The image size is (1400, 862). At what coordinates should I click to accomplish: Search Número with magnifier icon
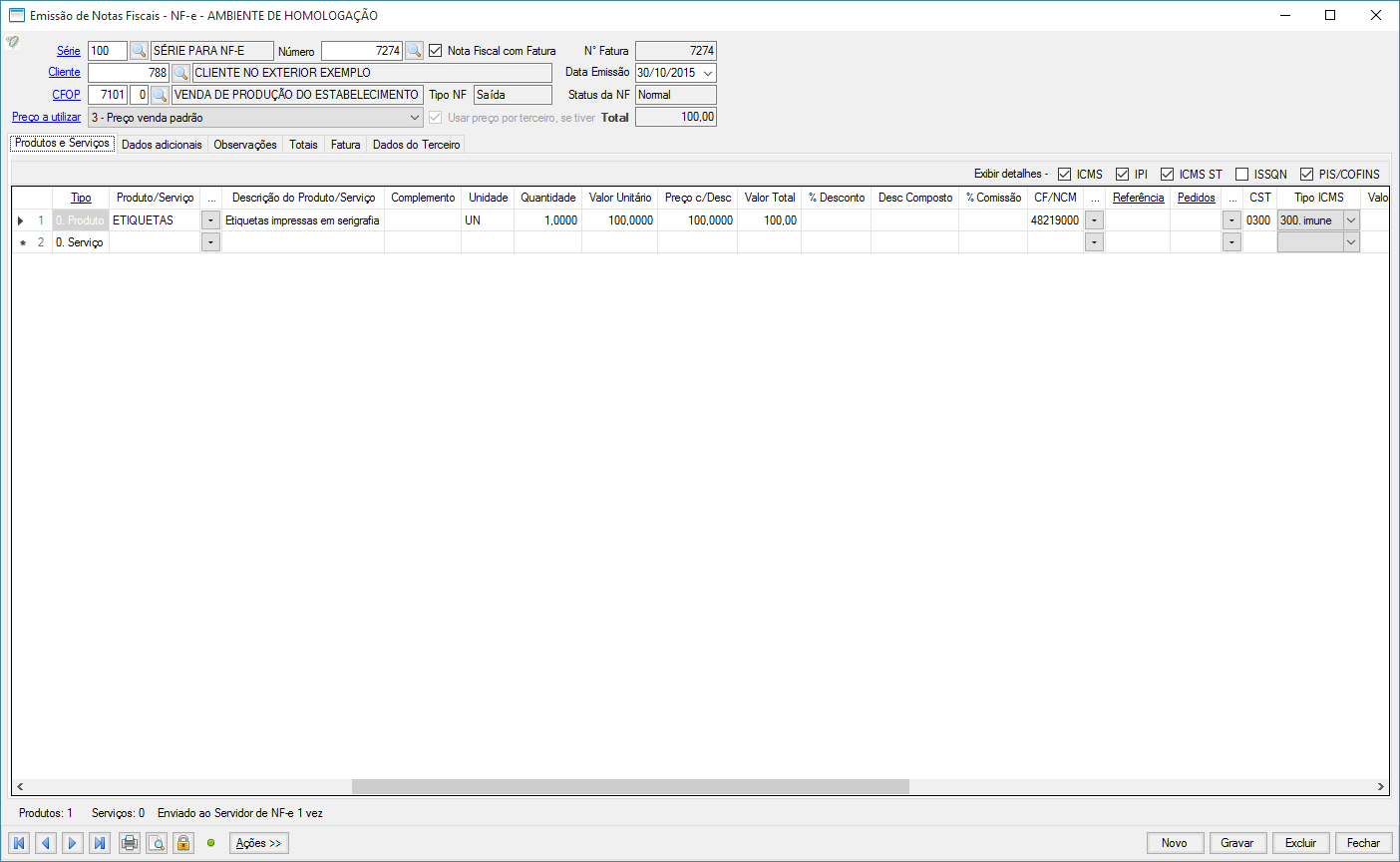414,51
